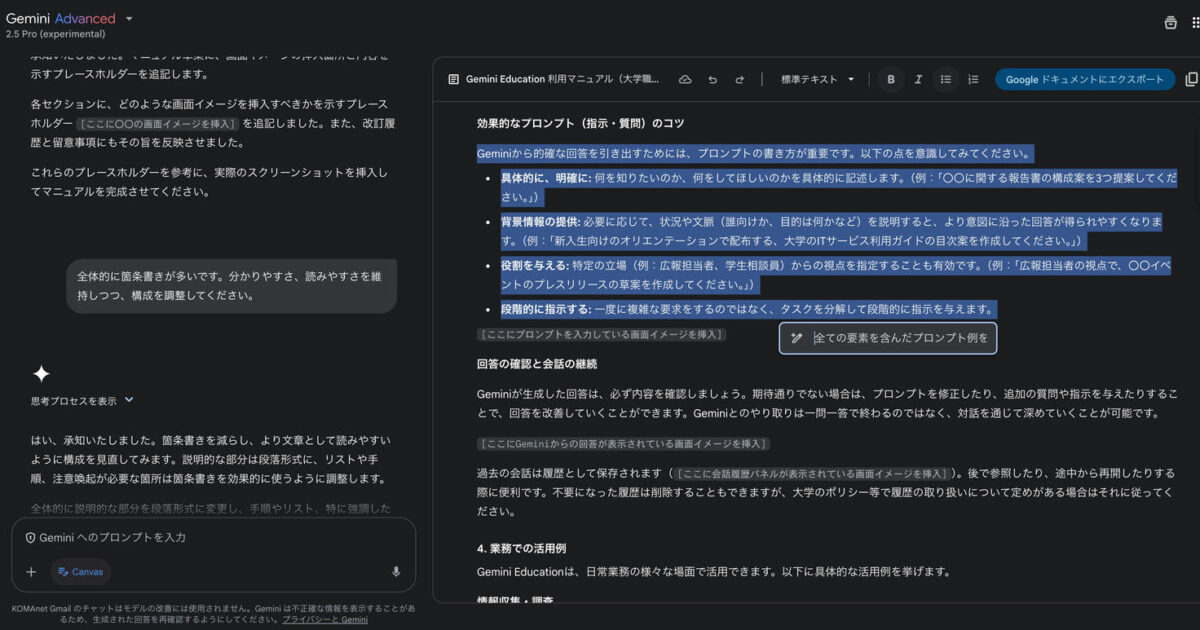Viewport: 1200px width, 630px height.
Task: Click the document icon beside the manual title
Action: [x=453, y=80]
